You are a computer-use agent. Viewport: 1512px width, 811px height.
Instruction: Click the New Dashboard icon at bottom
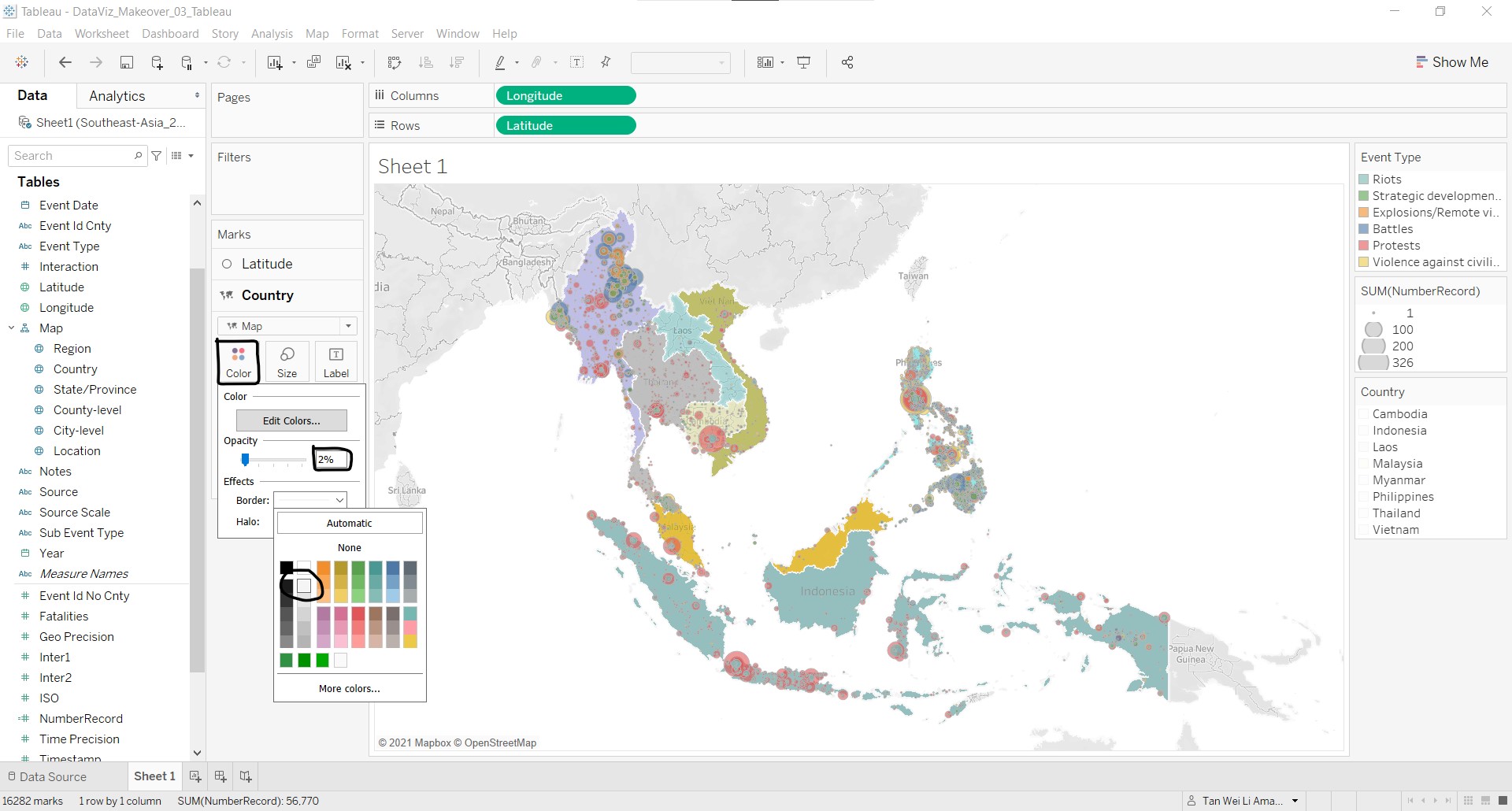click(x=220, y=776)
